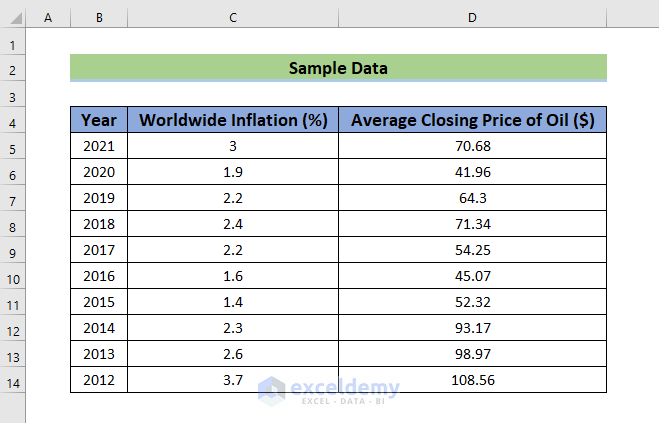659x423 pixels.
Task: Click the oil price cell 93.17
Action: pos(472,329)
